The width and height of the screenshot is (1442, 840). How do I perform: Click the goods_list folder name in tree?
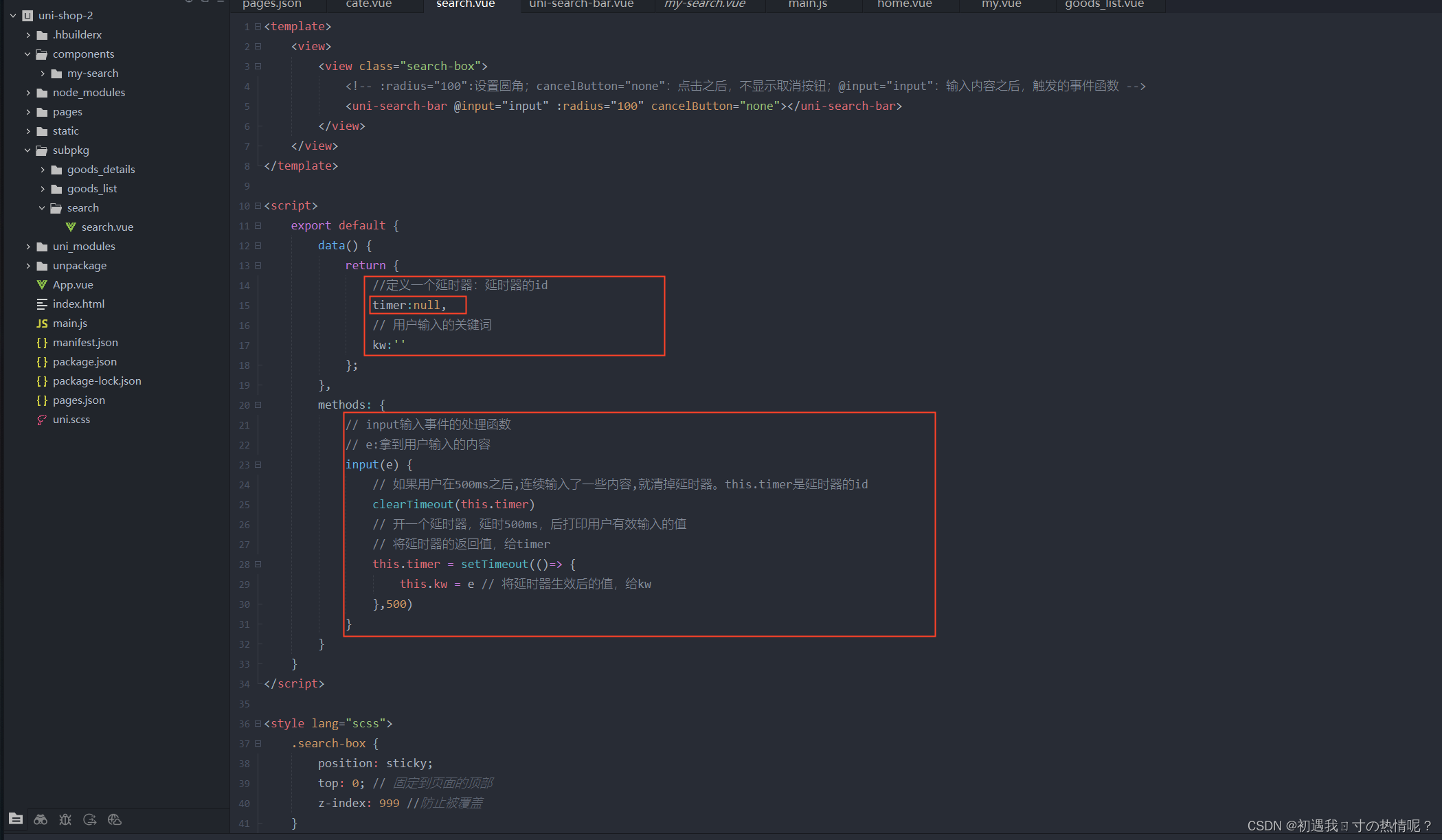92,188
